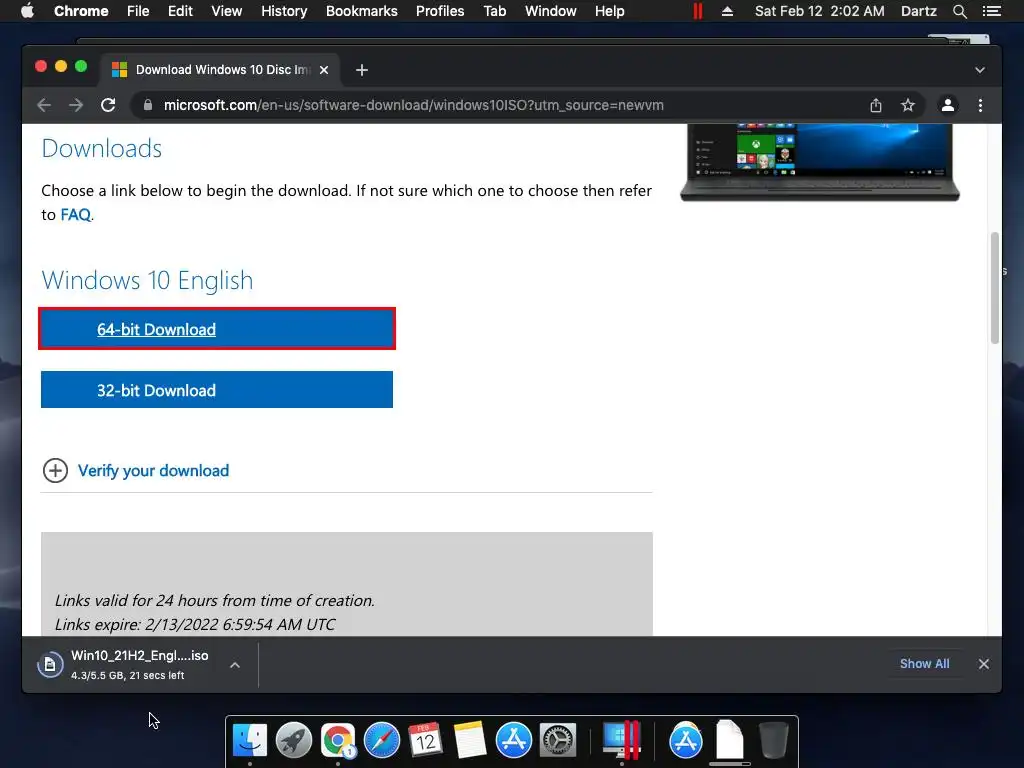Close the downloads bar
This screenshot has width=1024, height=768.
pyautogui.click(x=984, y=664)
